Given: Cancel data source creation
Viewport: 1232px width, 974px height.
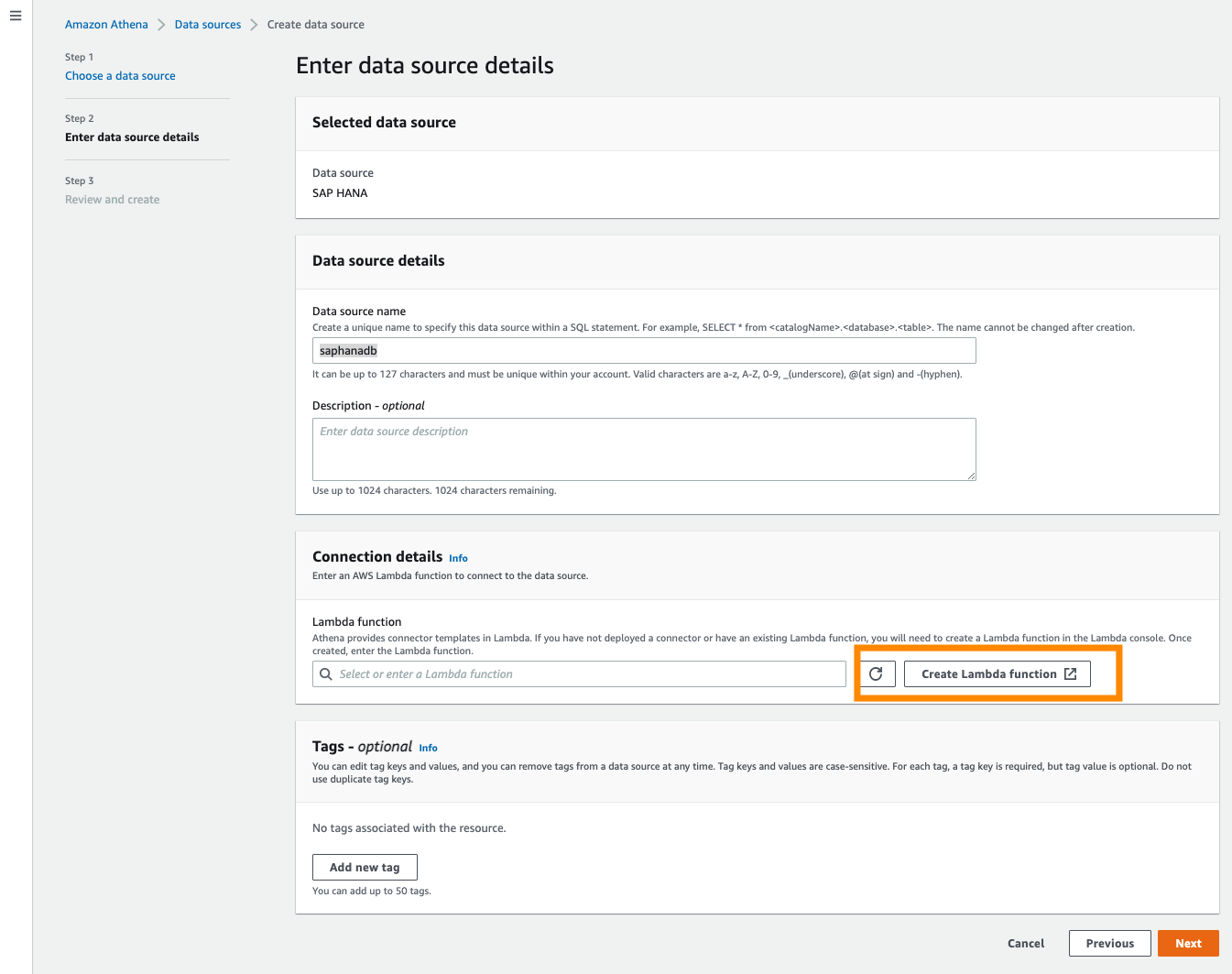Looking at the screenshot, I should pyautogui.click(x=1026, y=944).
